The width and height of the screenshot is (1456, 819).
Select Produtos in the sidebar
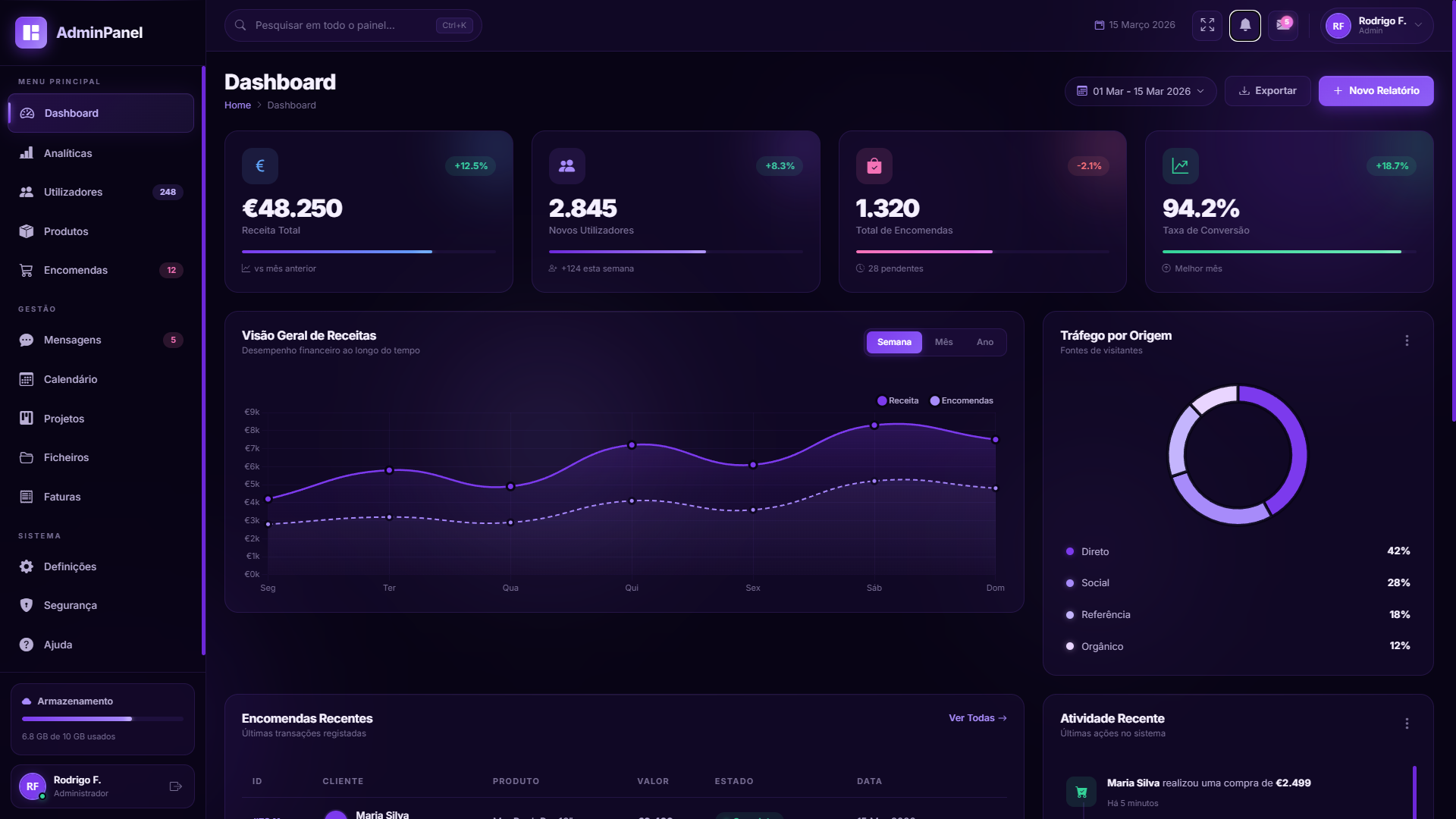click(66, 231)
